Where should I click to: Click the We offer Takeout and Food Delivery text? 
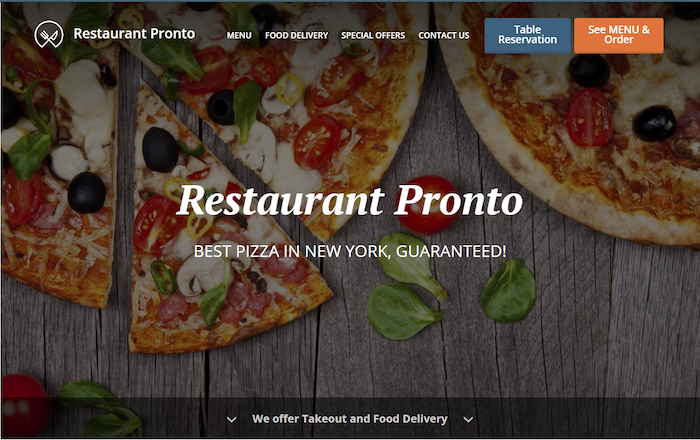[350, 419]
